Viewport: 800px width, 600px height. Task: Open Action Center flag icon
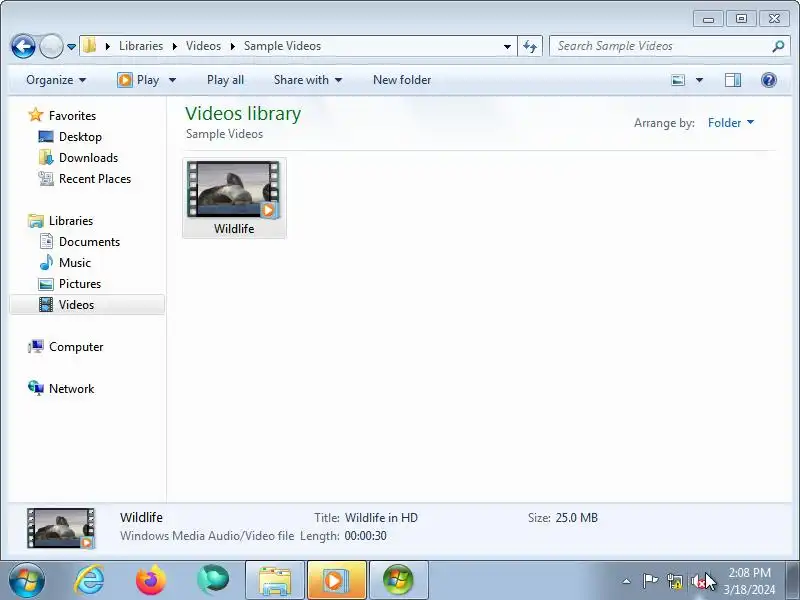[x=649, y=581]
